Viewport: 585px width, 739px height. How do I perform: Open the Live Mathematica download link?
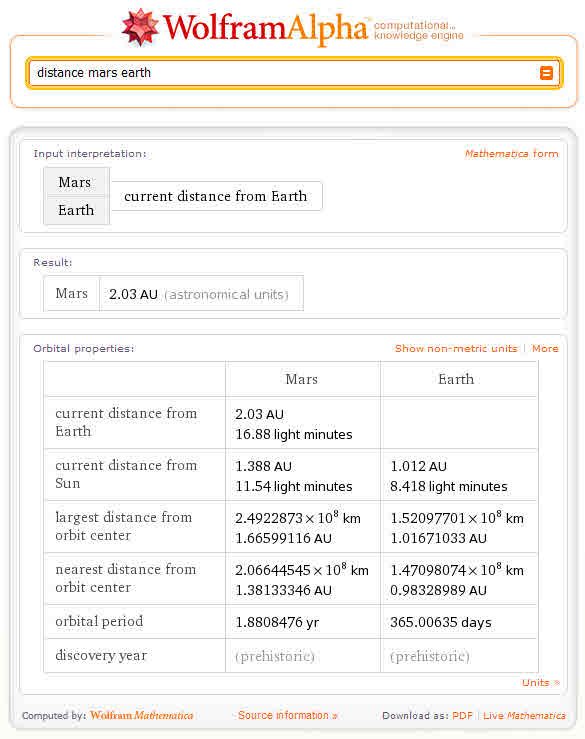click(x=524, y=715)
